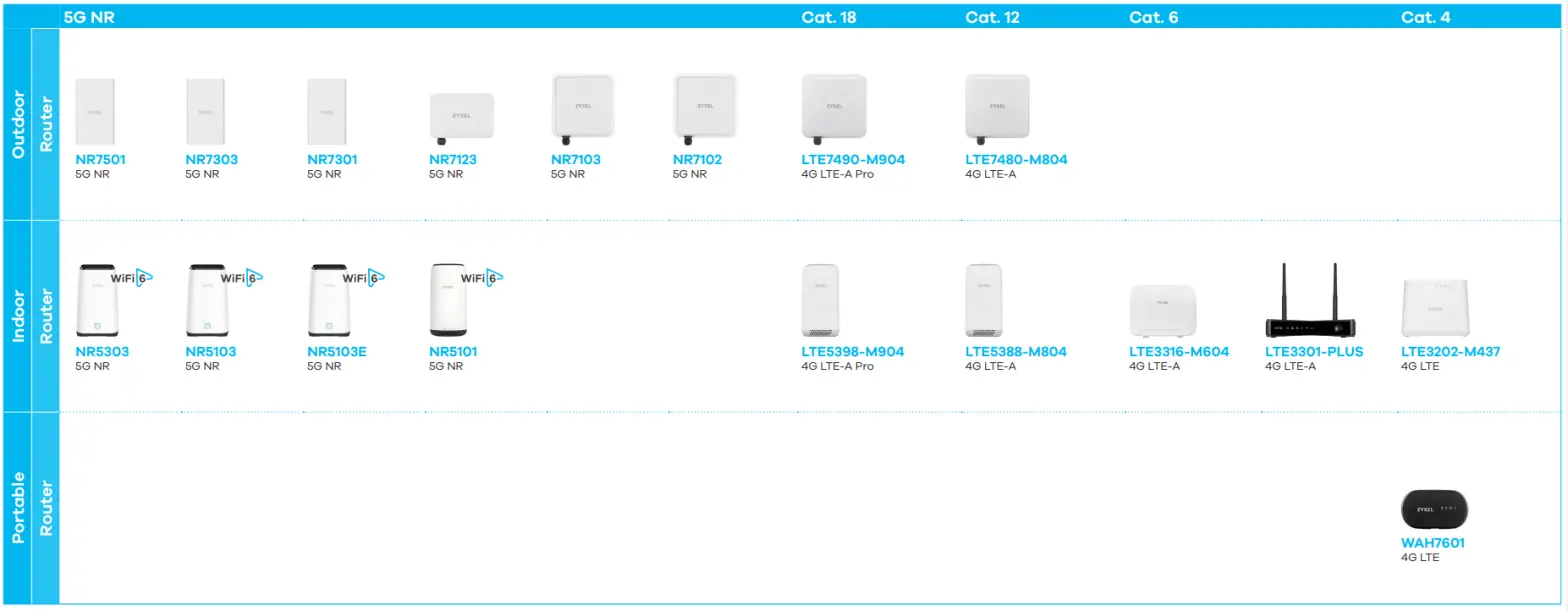Image resolution: width=1568 pixels, height=611 pixels.
Task: Click '4G LTE-A Pro' under LTE7490-M904
Action: pos(838,174)
